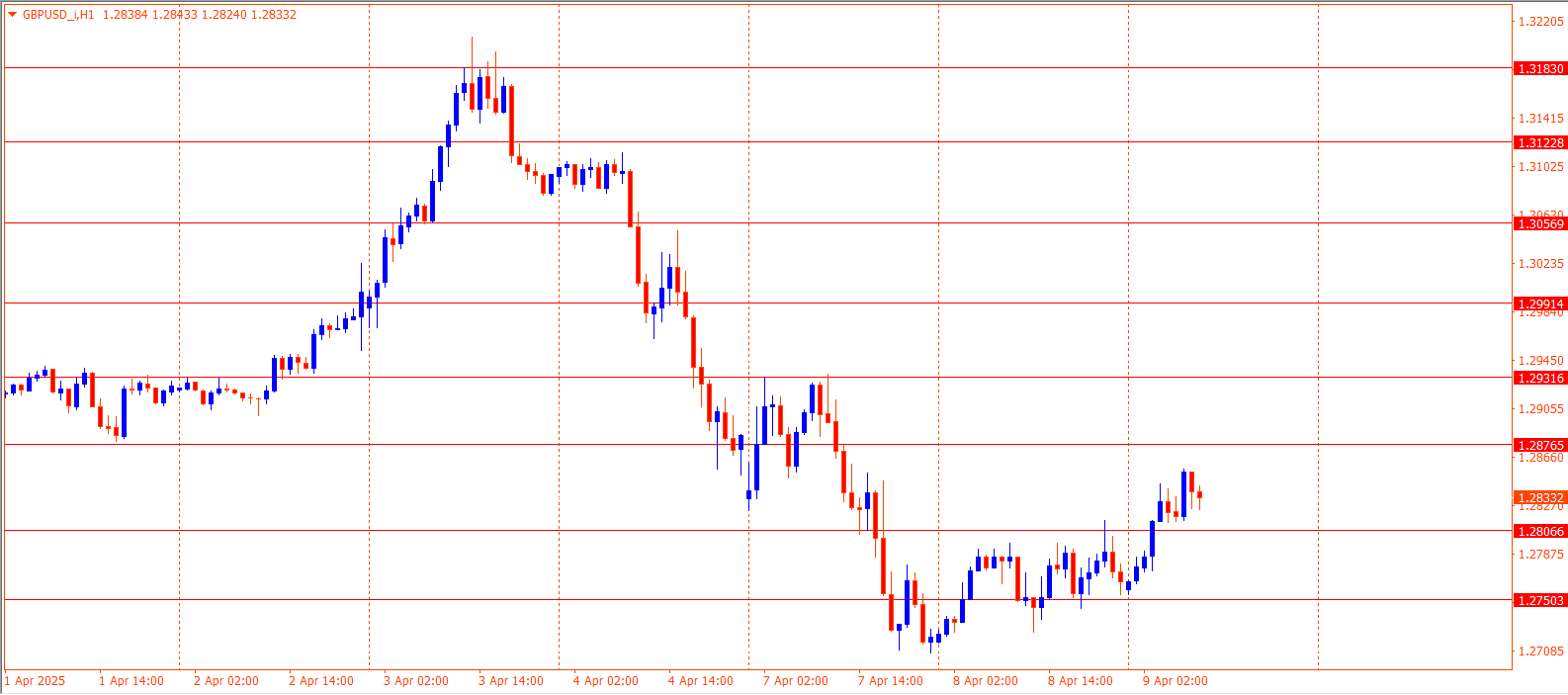Click the latest red candle on the chart
1568x695 pixels.
(1199, 494)
